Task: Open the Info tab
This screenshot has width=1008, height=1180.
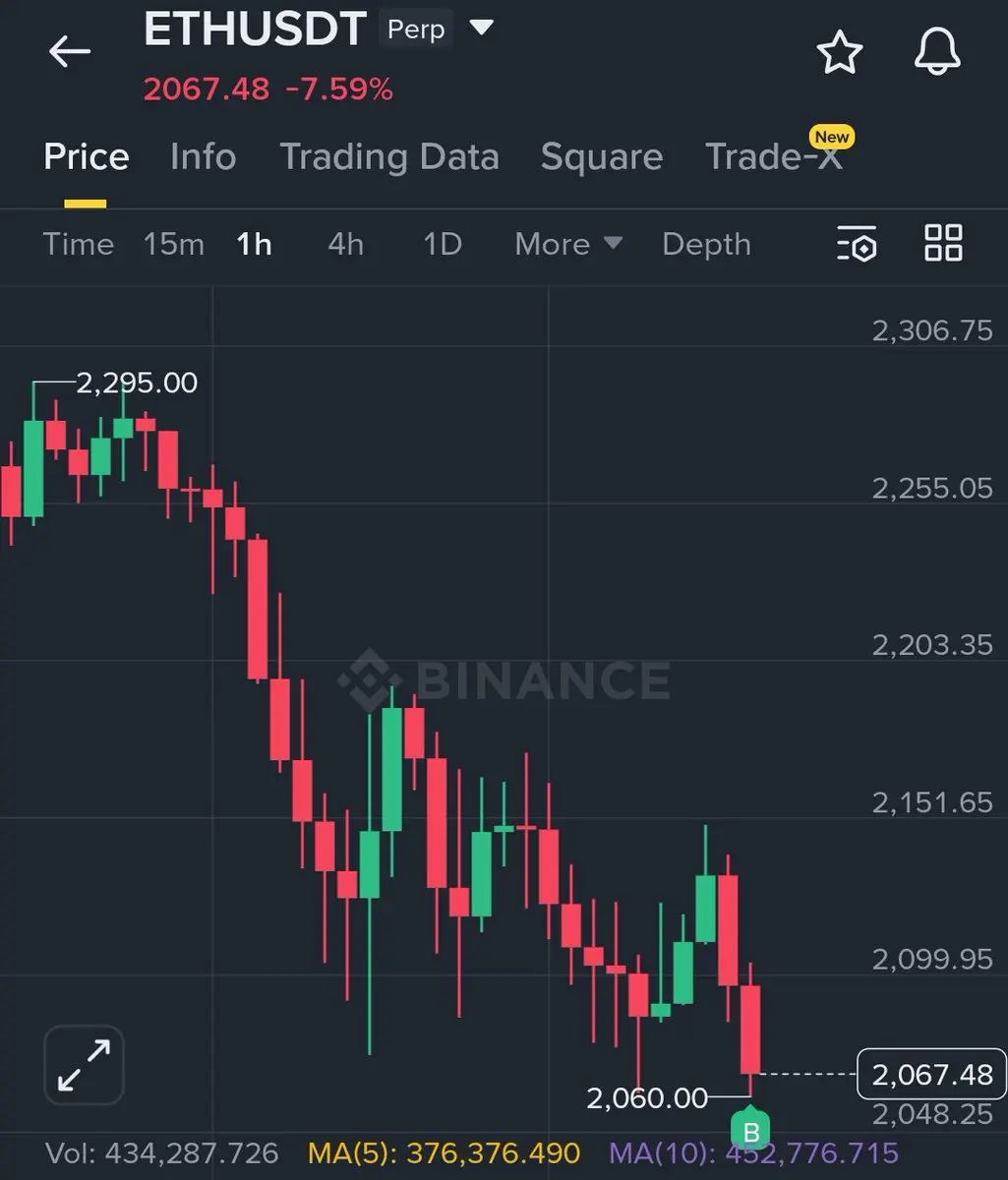Action: (203, 157)
